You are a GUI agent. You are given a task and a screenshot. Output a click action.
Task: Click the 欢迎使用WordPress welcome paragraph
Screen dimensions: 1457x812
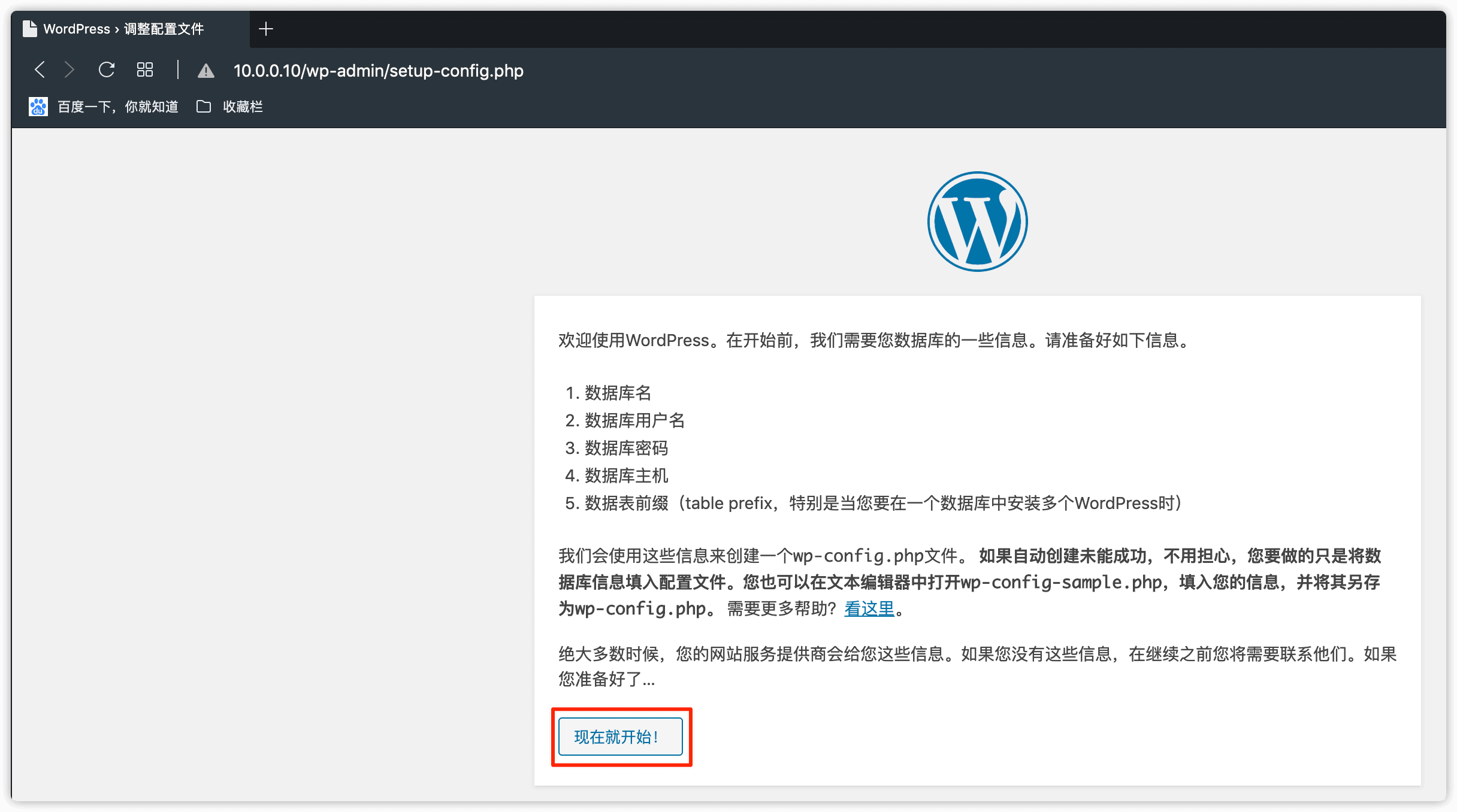pyautogui.click(x=875, y=340)
